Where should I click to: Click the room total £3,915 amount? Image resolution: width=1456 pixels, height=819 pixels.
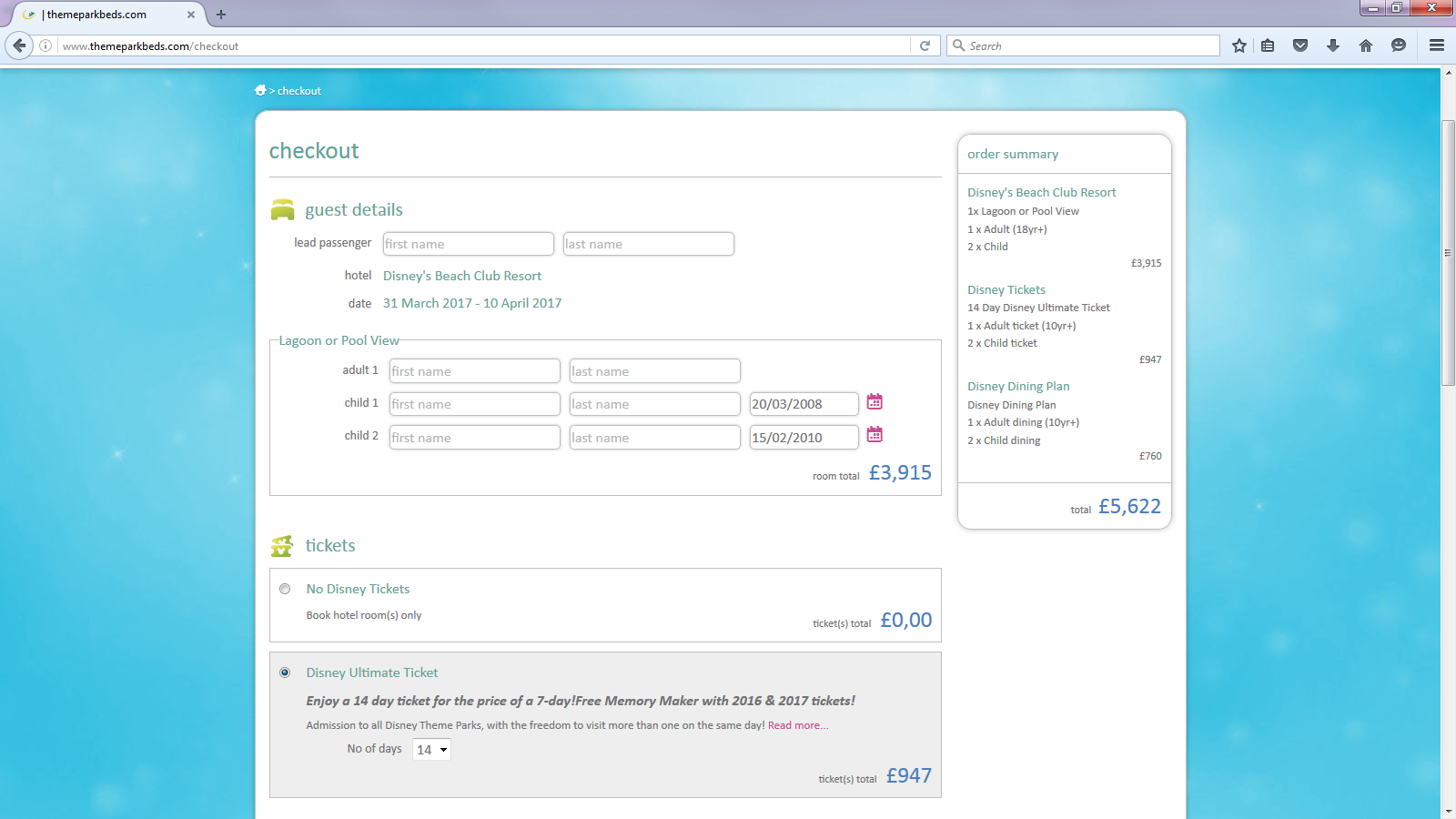pyautogui.click(x=900, y=472)
